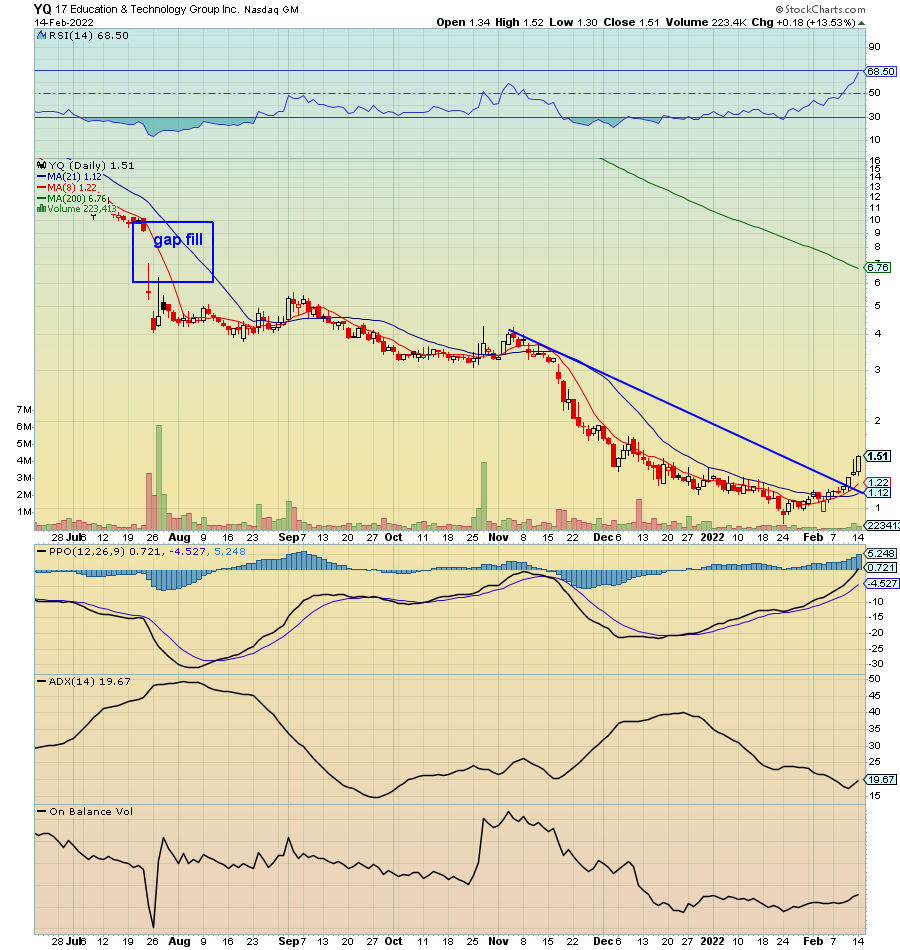Viewport: 900px width, 950px height.
Task: Click the 90 tick on RSI axis
Action: tap(874, 47)
